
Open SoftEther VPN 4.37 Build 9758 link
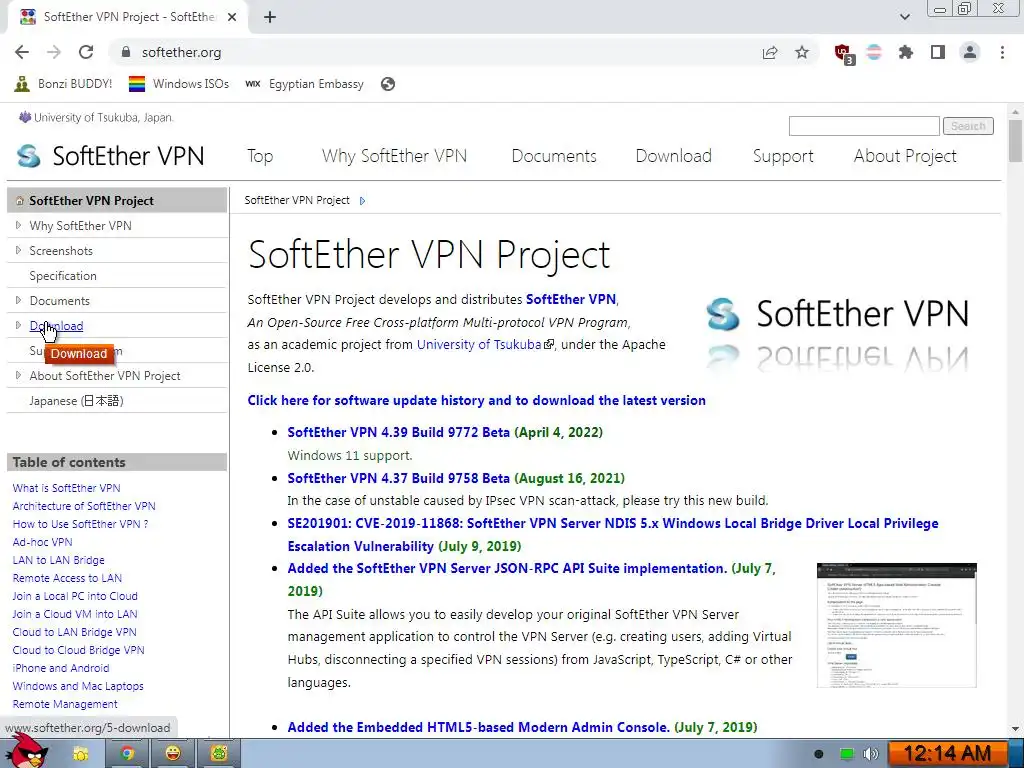[398, 478]
